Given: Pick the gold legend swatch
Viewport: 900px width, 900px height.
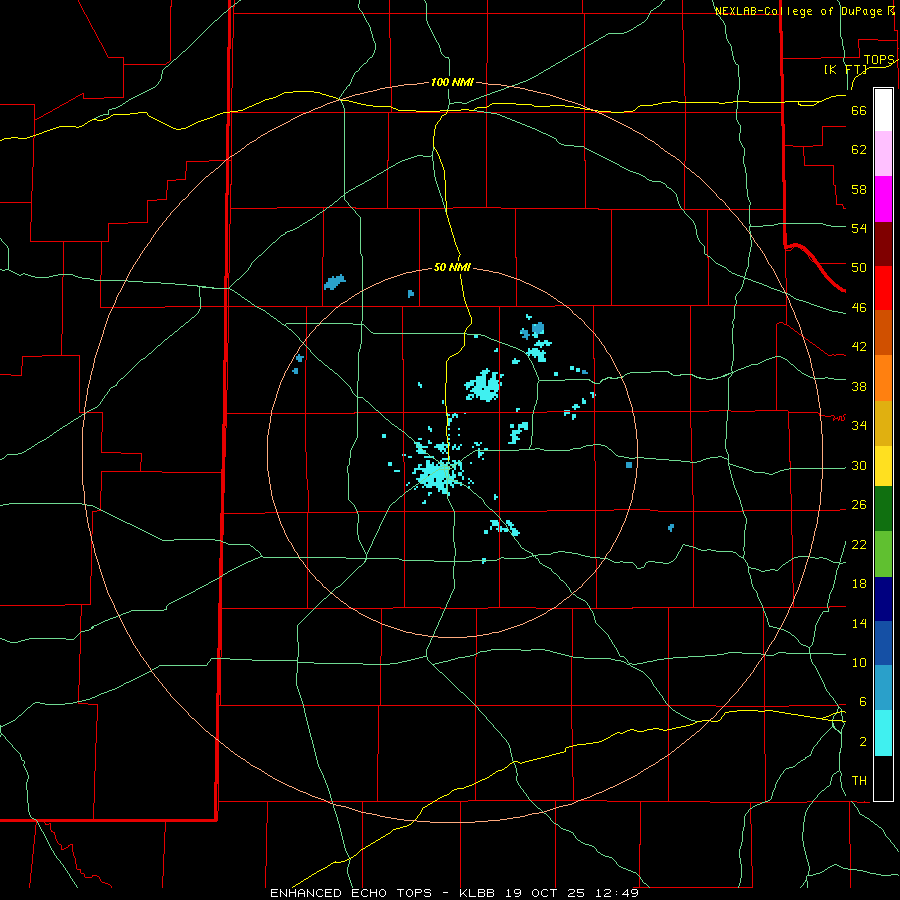Looking at the screenshot, I should click(x=883, y=423).
